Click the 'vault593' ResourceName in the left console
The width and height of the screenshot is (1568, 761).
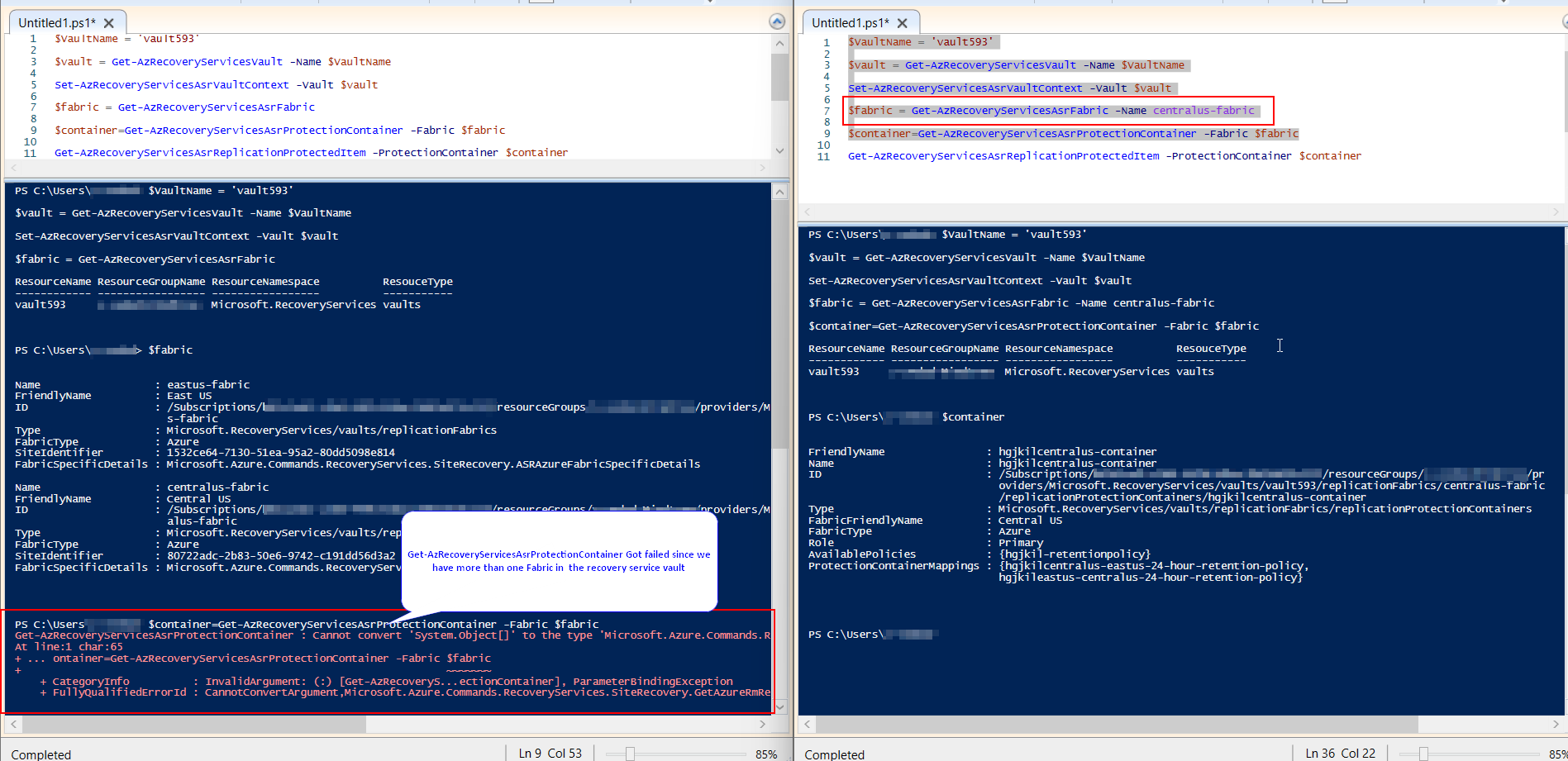(40, 305)
